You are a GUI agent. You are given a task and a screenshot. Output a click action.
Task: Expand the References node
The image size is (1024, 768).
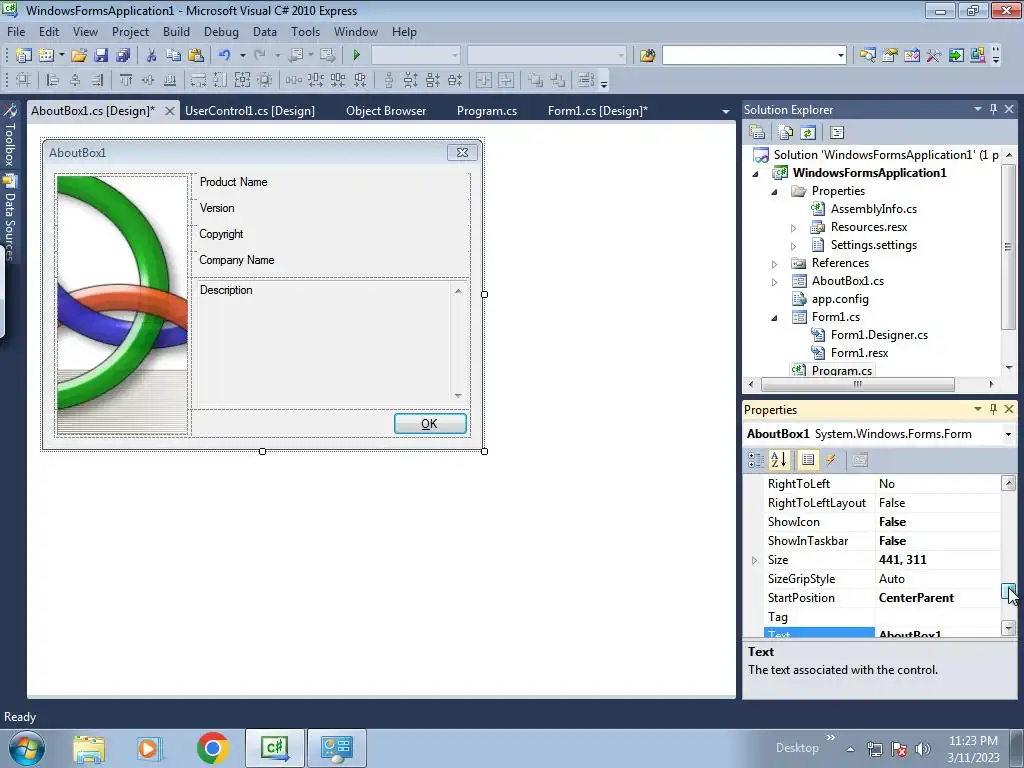775,264
